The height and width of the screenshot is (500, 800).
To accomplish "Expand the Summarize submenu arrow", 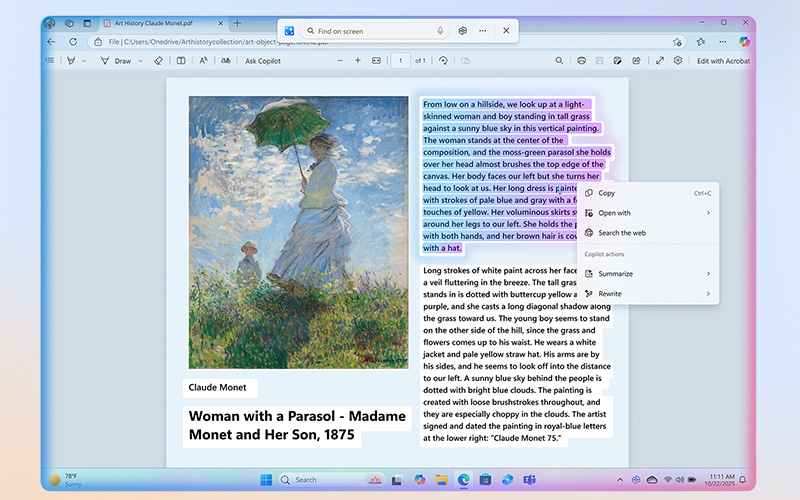I will 708,273.
